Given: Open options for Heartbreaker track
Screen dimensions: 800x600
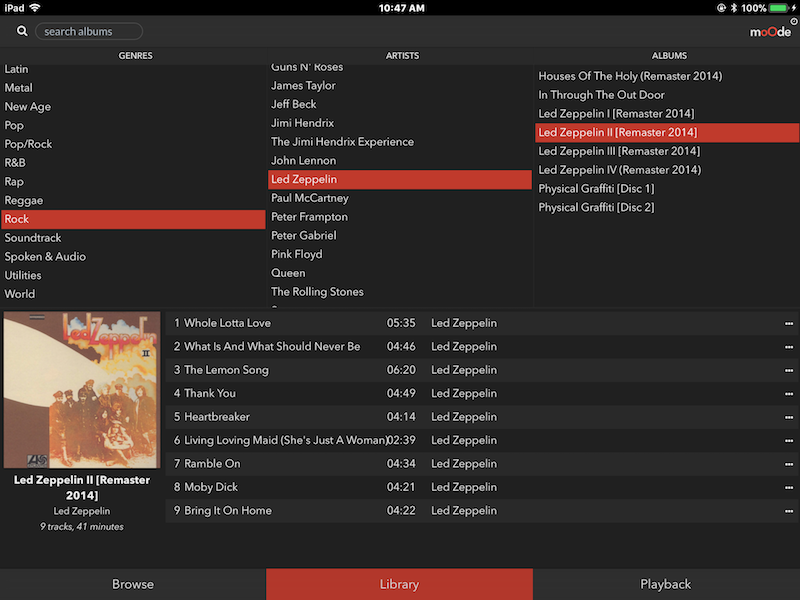Looking at the screenshot, I should [x=789, y=417].
